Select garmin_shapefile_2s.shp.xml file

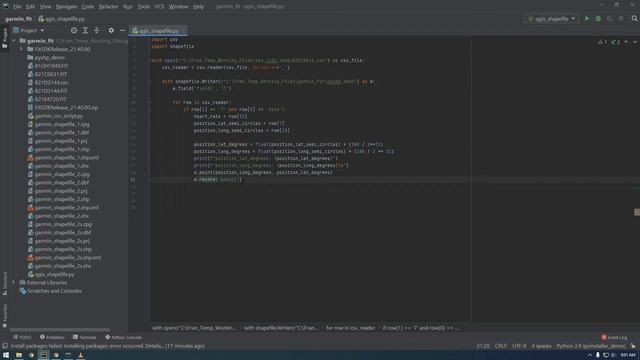(67, 258)
